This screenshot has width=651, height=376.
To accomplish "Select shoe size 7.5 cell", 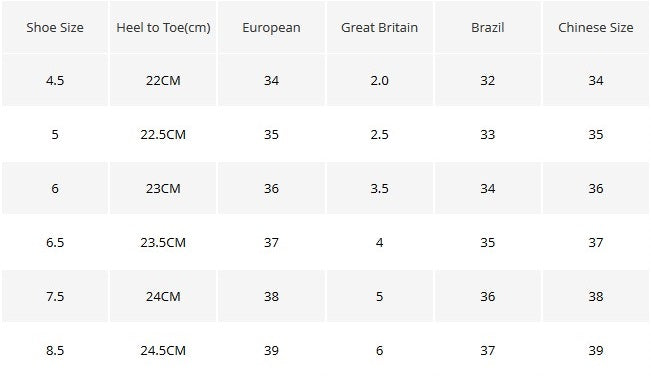I will tap(55, 296).
